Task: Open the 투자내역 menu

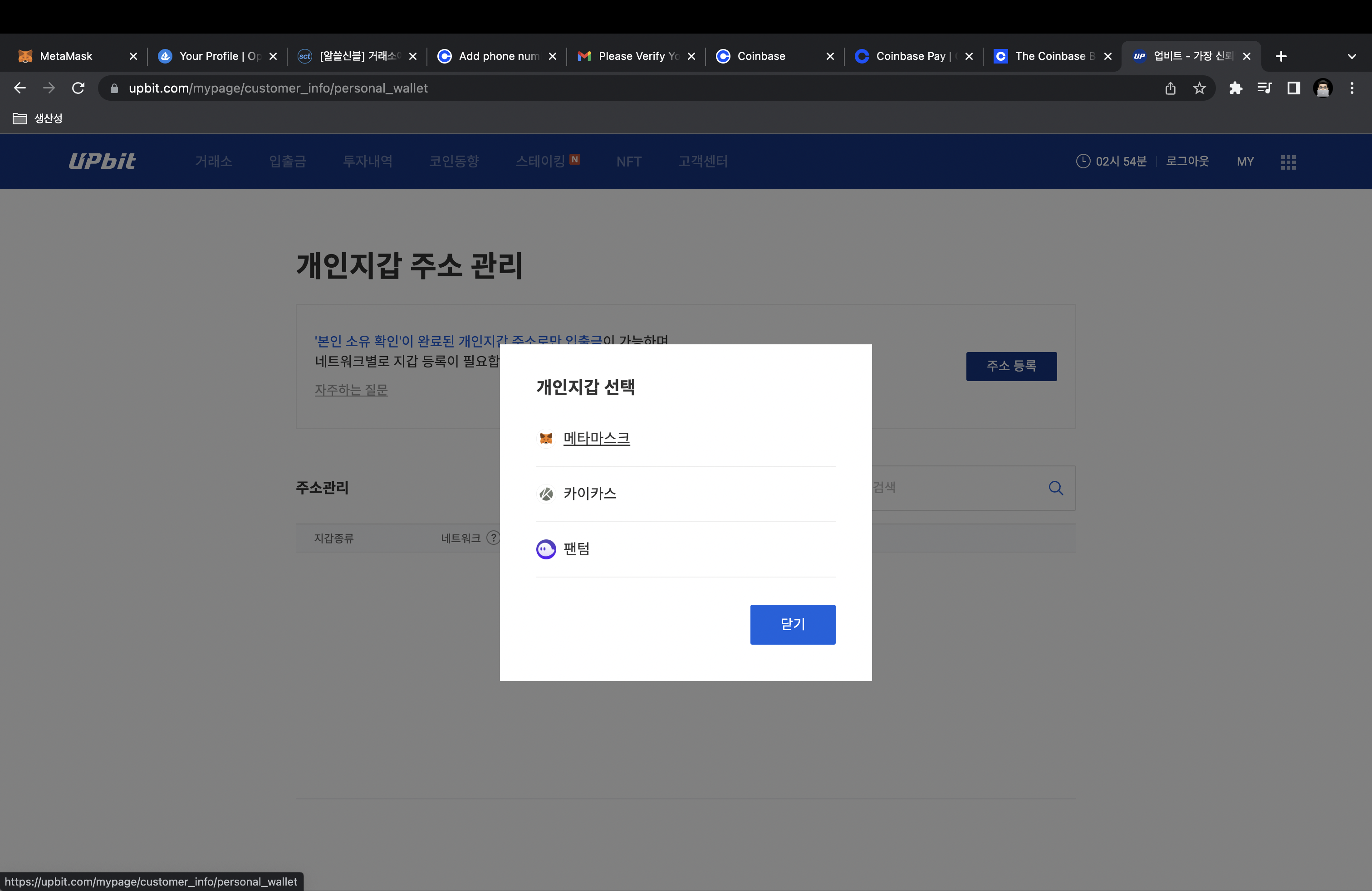Action: click(368, 162)
